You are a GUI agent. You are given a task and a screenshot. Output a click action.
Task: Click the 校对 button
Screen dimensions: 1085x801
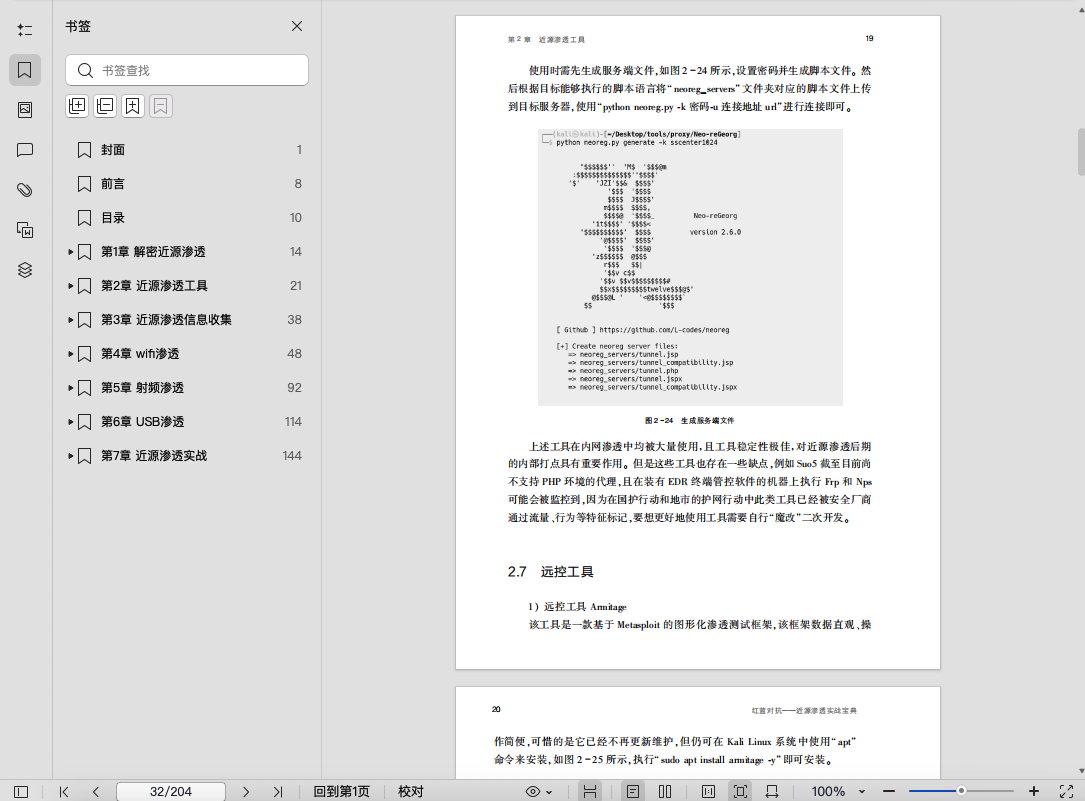click(410, 791)
